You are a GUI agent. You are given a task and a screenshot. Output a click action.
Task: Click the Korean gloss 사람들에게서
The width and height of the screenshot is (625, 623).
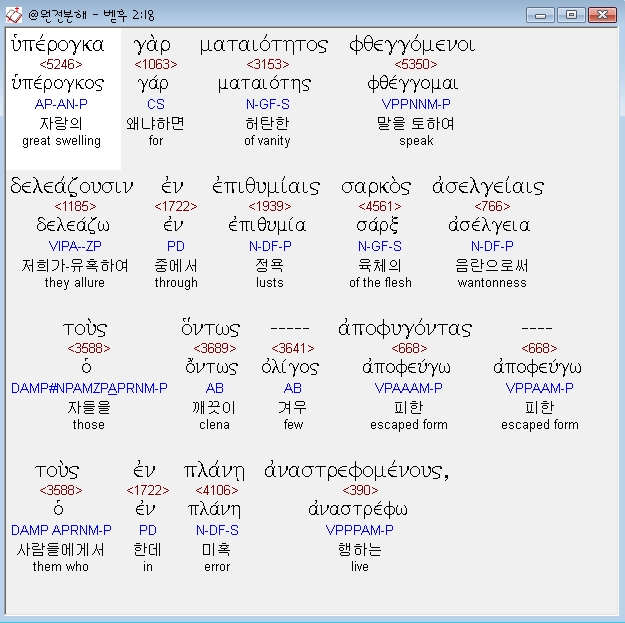coord(61,550)
